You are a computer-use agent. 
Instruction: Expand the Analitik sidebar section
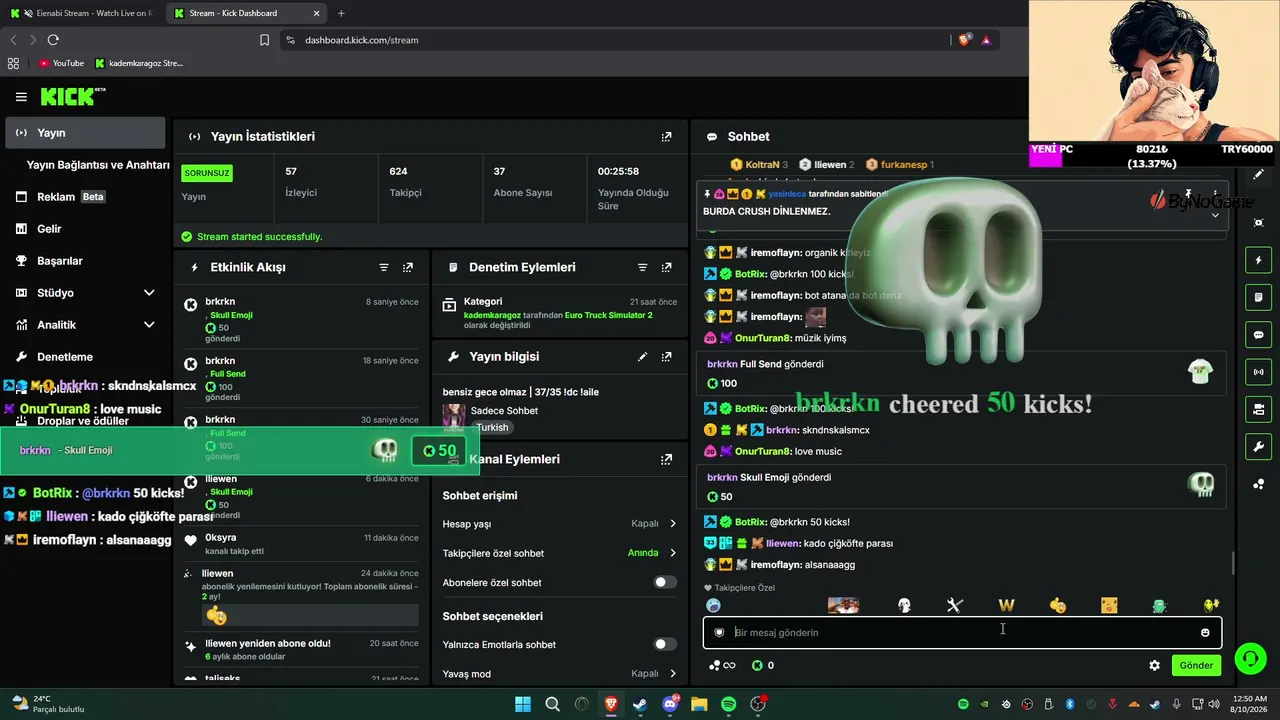(x=149, y=325)
